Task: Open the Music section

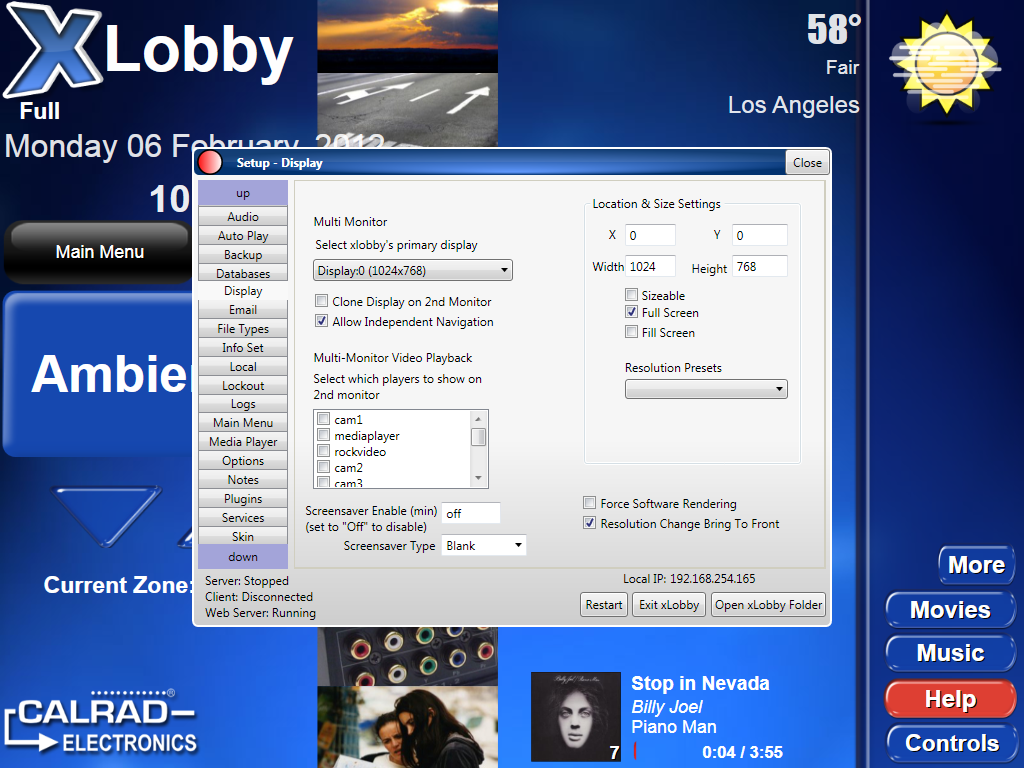Action: (x=950, y=653)
